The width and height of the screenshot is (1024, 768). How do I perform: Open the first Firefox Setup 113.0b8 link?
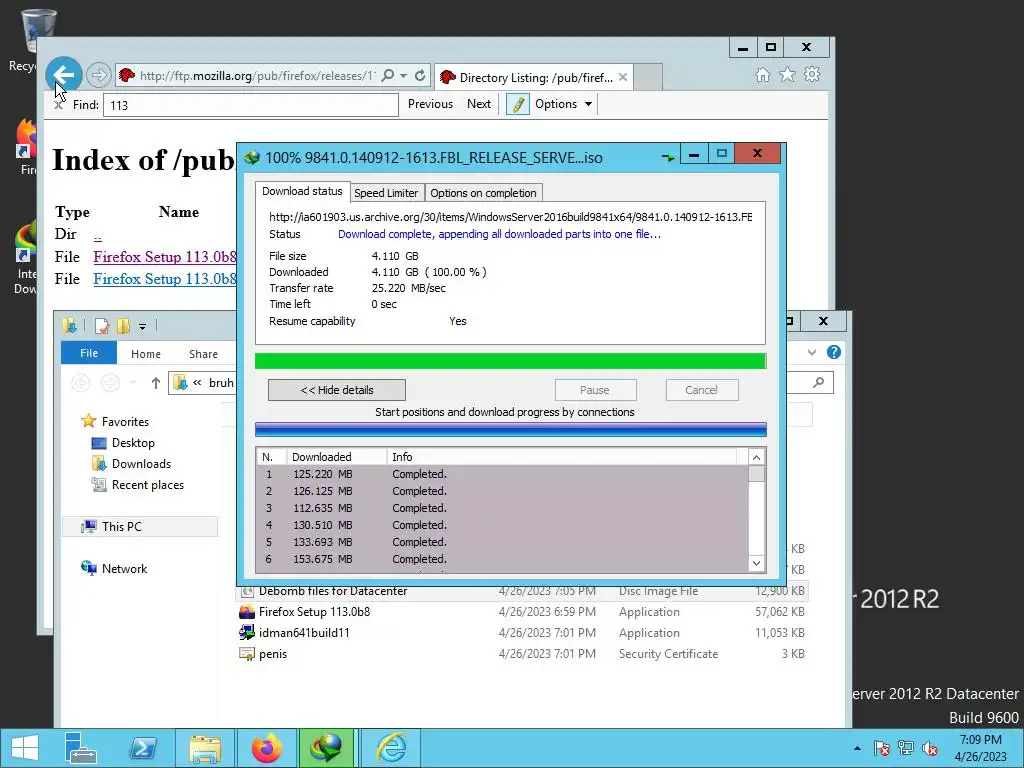click(165, 257)
